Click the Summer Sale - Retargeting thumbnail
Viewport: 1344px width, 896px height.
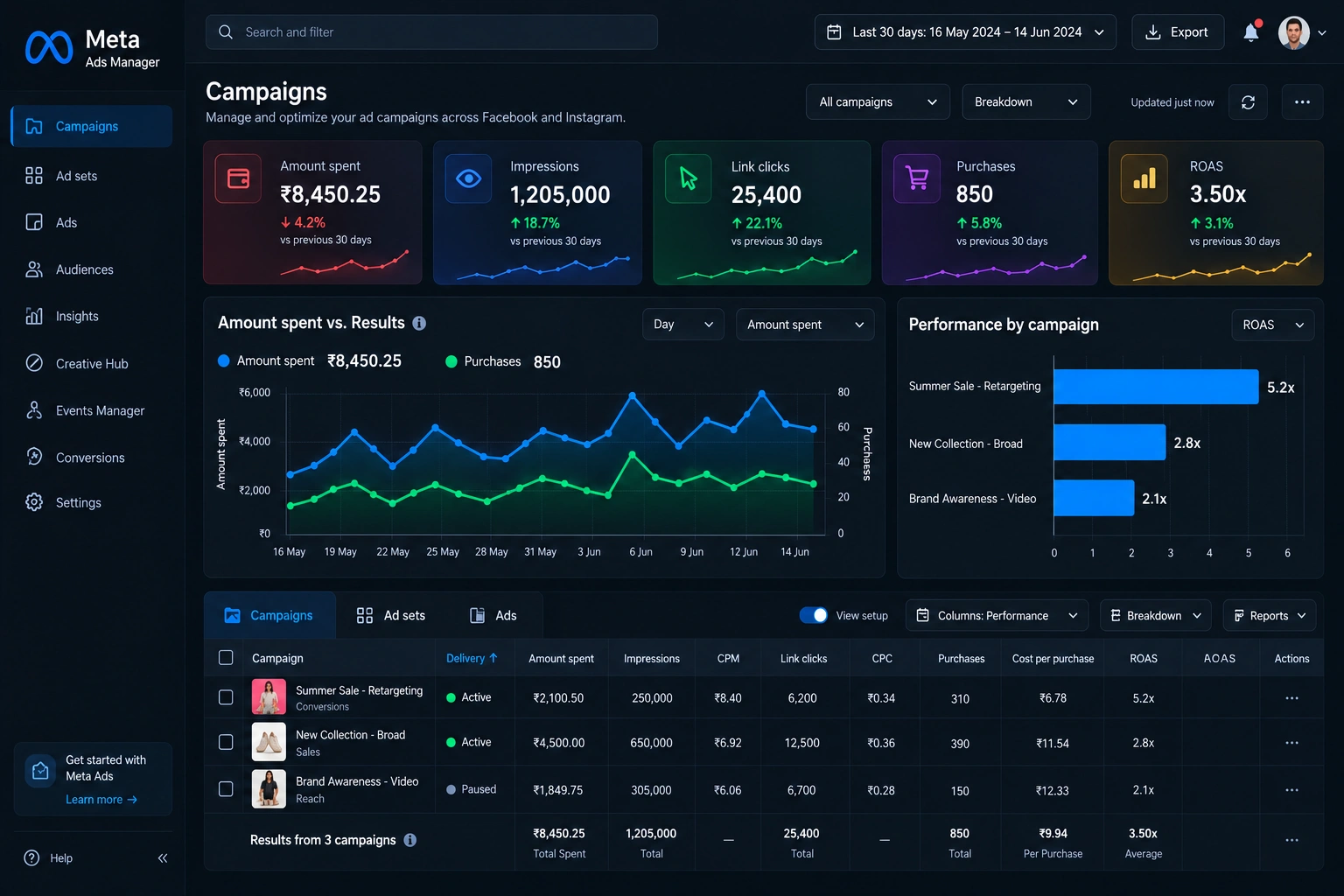pyautogui.click(x=269, y=697)
